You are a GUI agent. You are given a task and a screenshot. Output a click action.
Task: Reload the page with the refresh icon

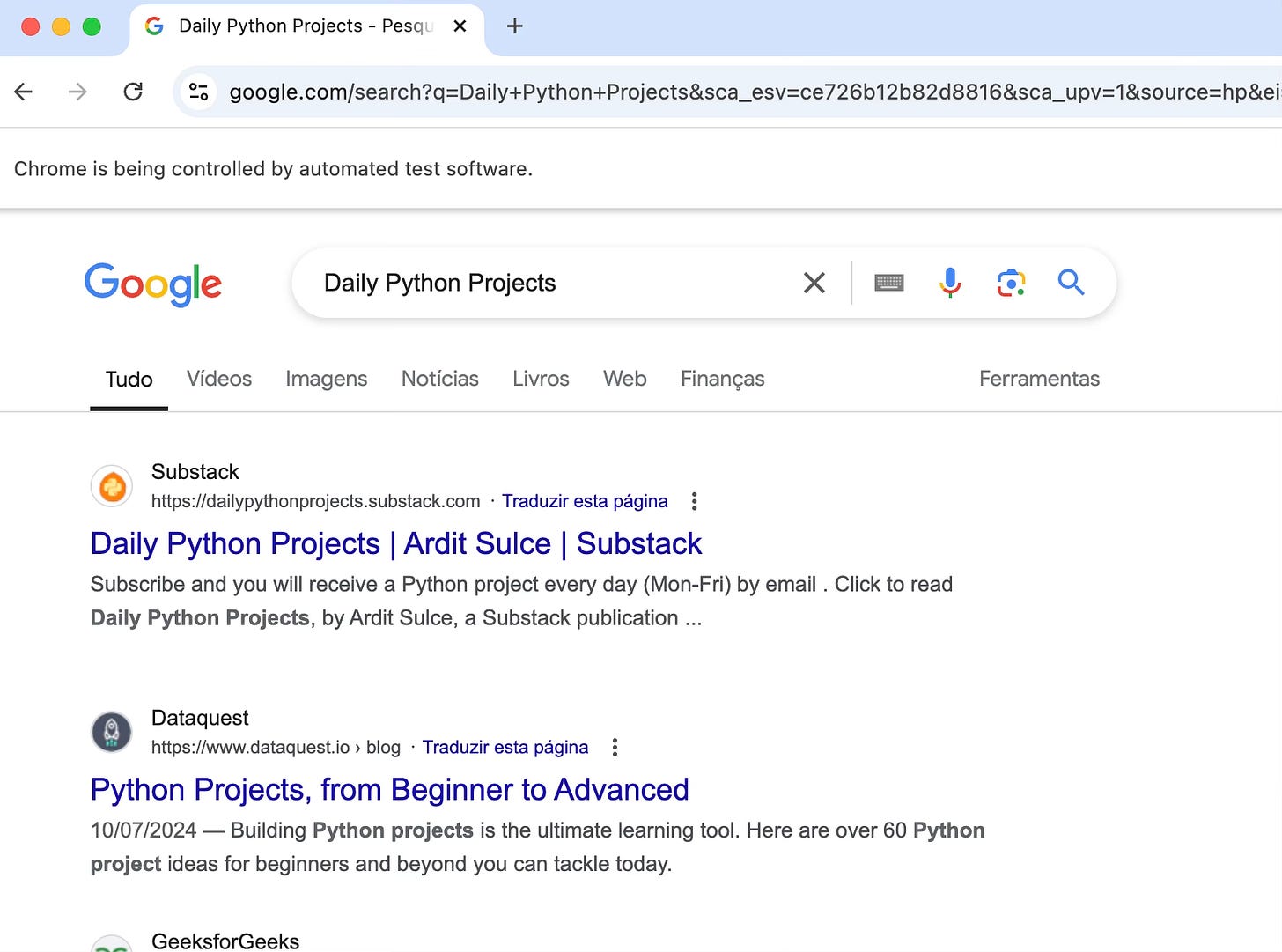pos(133,92)
